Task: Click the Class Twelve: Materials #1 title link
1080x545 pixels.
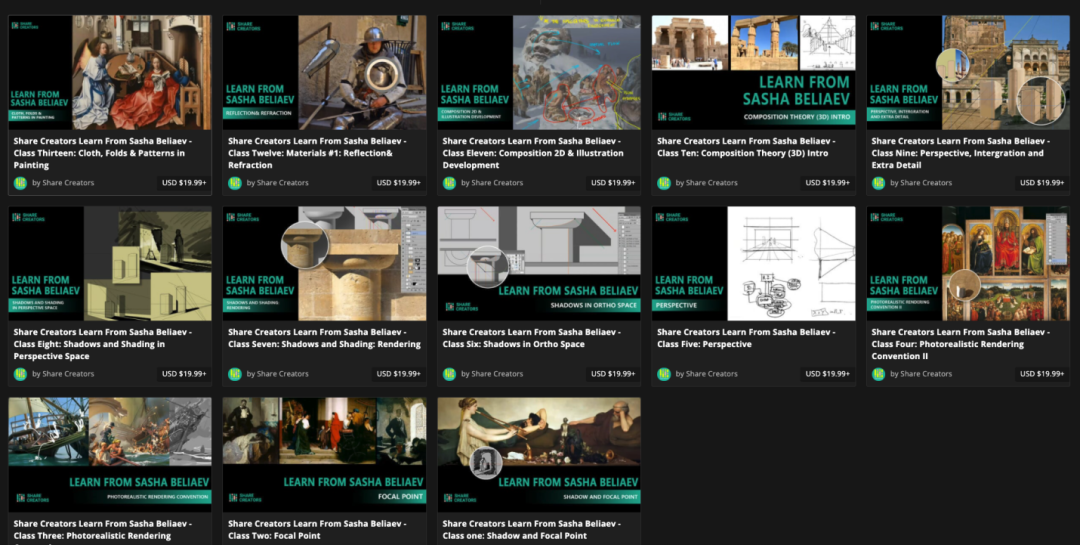Action: click(317, 153)
